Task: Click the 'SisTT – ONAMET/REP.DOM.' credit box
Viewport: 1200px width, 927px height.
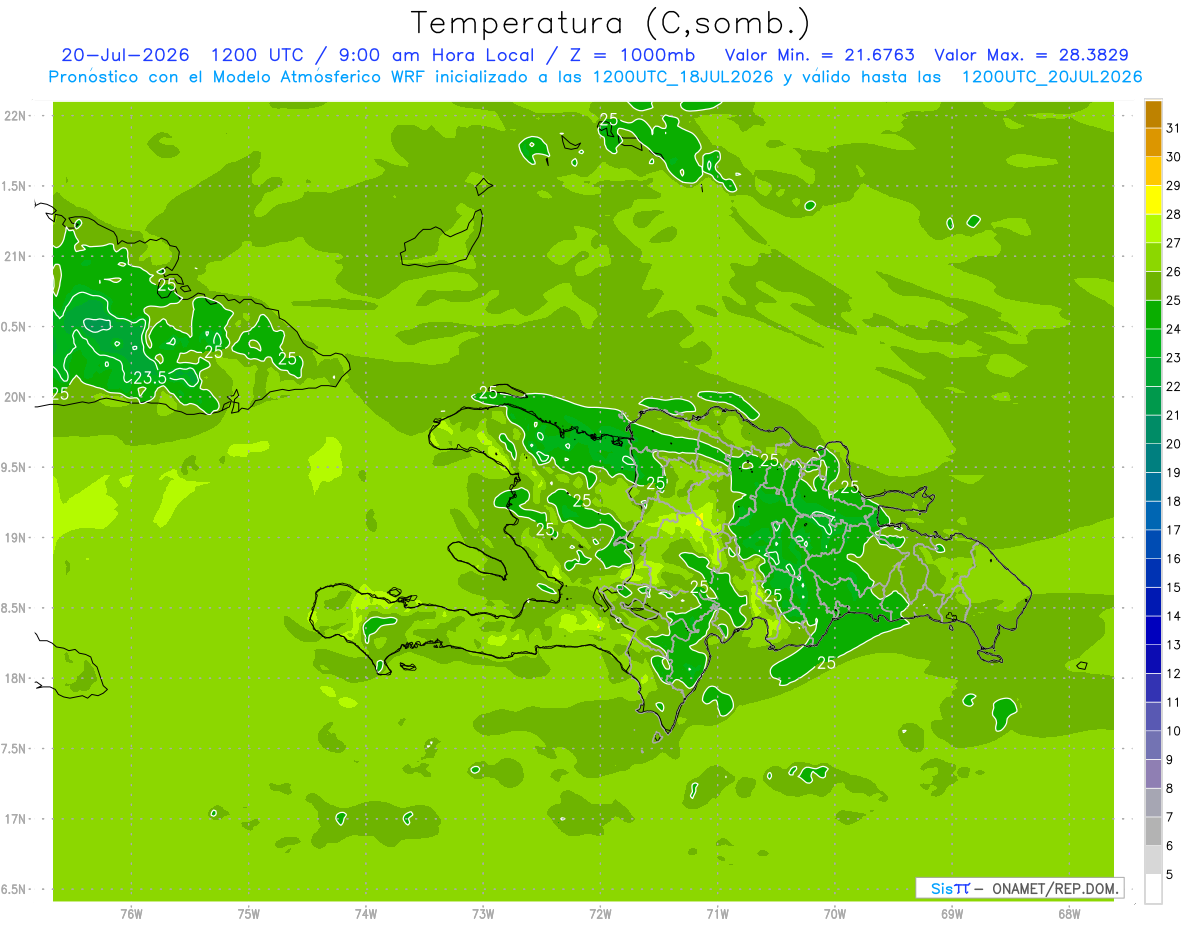Action: 1020,888
